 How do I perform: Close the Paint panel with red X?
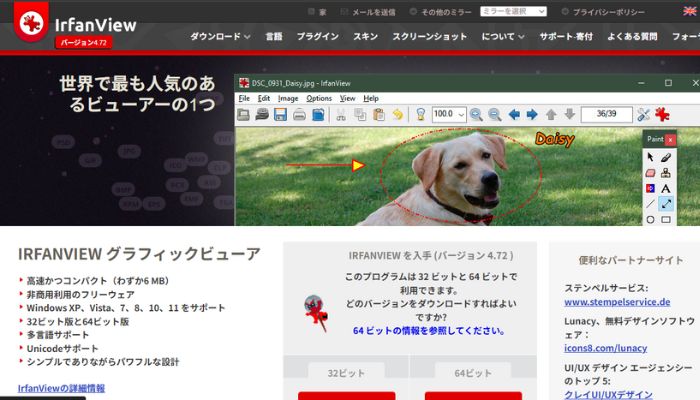670,140
